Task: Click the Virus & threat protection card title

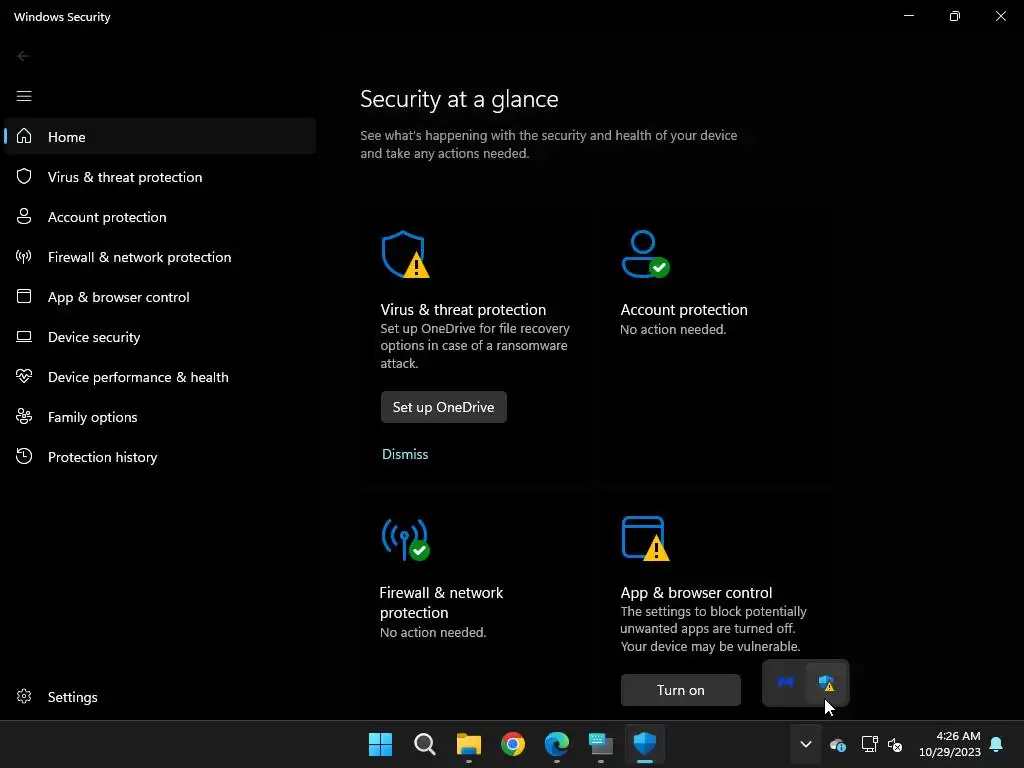Action: tap(463, 310)
